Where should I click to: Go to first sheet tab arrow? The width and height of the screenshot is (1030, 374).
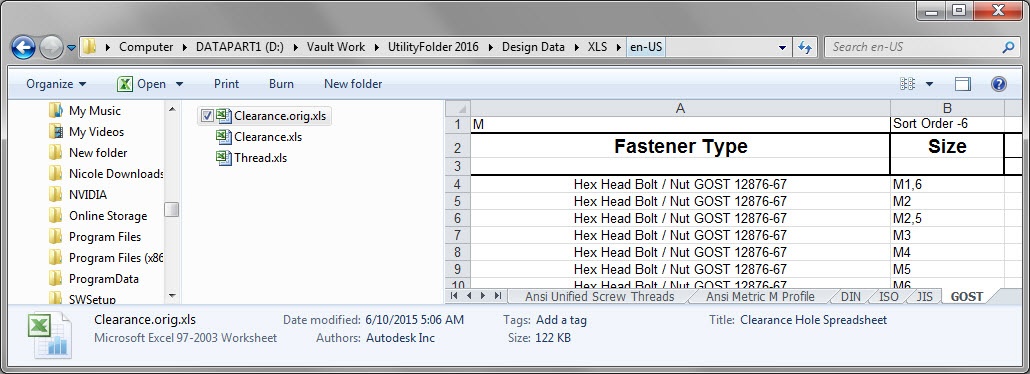tap(454, 296)
